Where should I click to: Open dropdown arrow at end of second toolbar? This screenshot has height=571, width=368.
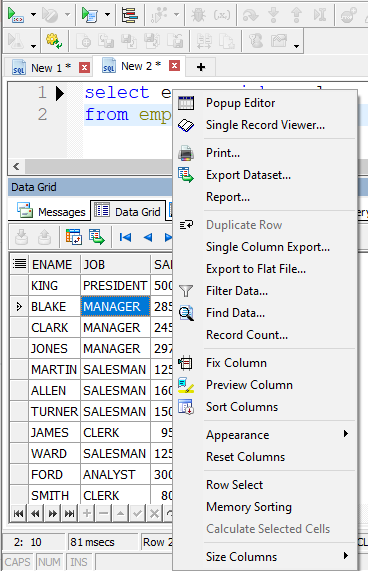[x=296, y=46]
